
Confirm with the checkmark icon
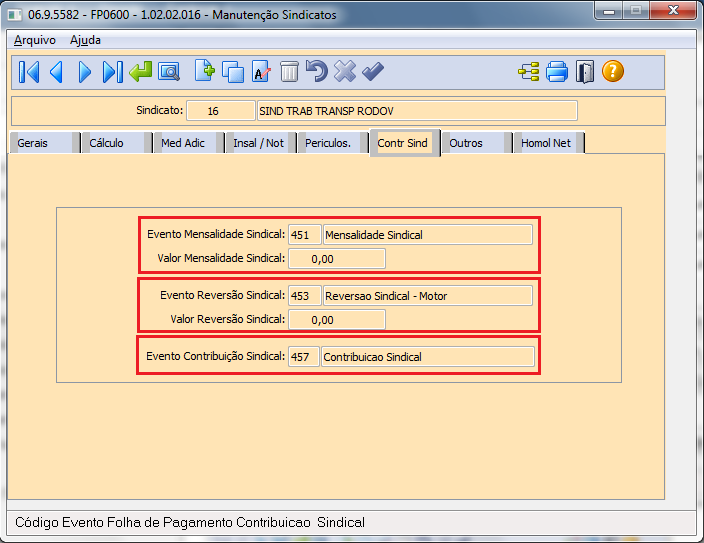pyautogui.click(x=373, y=71)
